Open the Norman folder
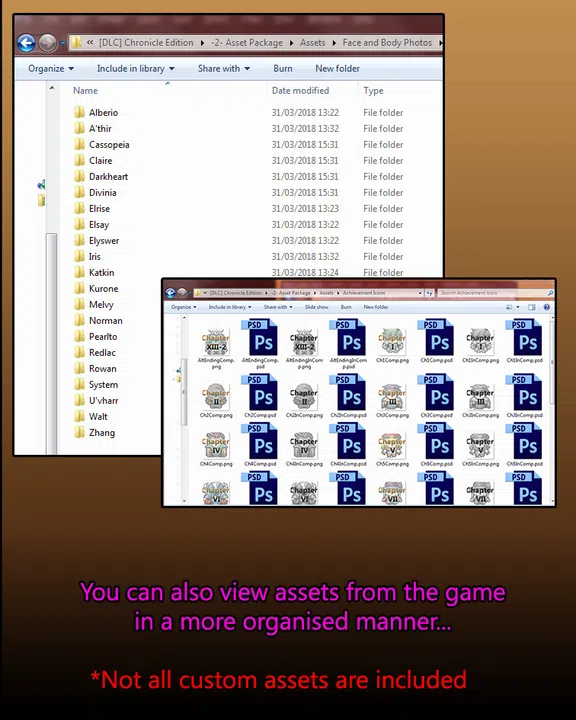Viewport: 576px width, 720px height. tap(98, 321)
